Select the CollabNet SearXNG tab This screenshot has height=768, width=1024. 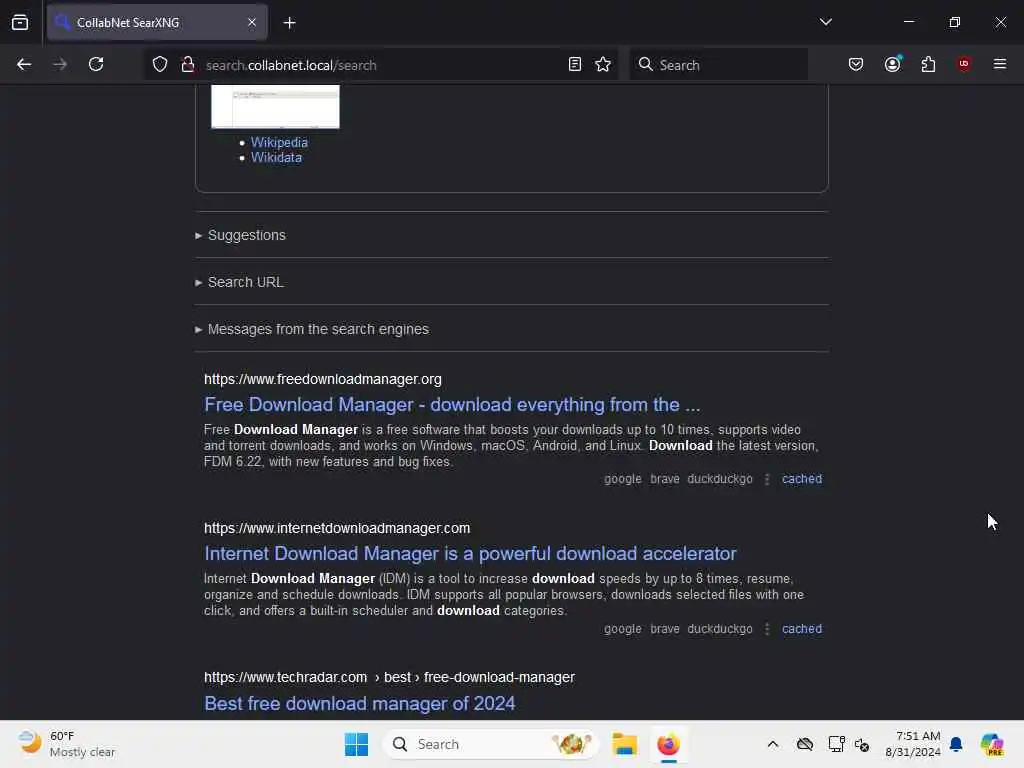pyautogui.click(x=157, y=23)
